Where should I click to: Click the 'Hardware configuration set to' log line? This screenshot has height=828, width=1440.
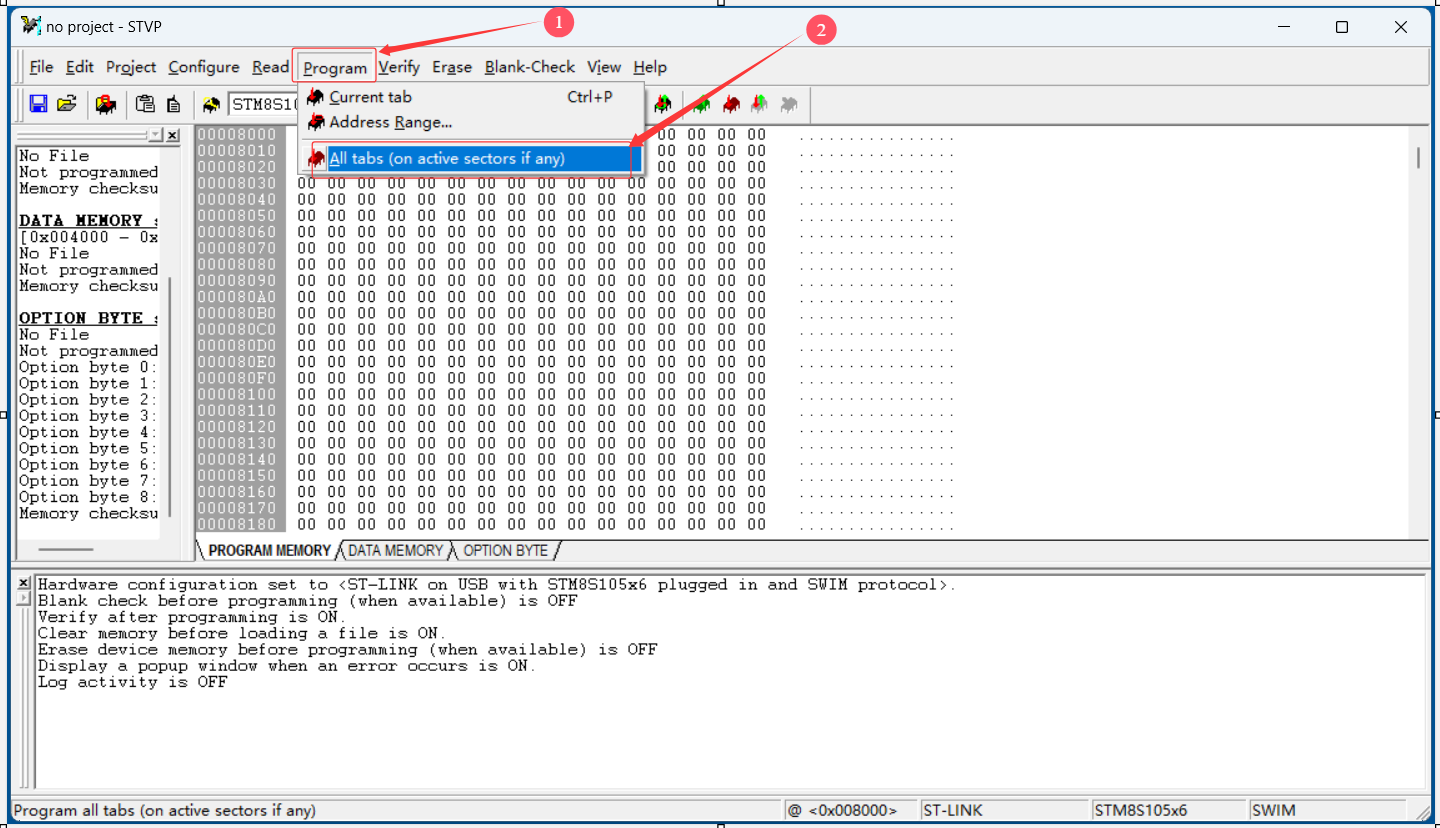coord(497,585)
